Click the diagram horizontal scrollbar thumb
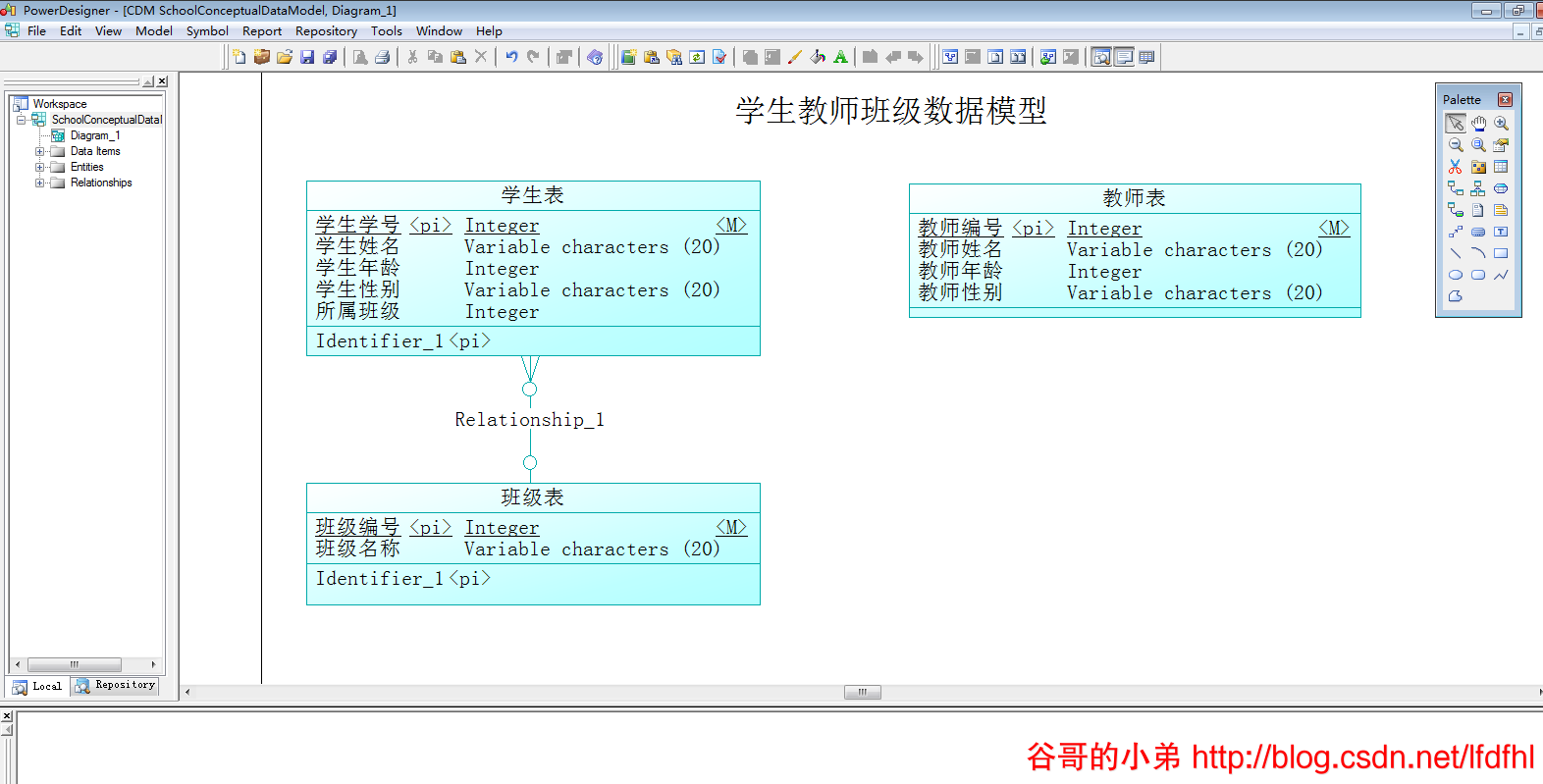Image resolution: width=1543 pixels, height=784 pixels. 863,693
